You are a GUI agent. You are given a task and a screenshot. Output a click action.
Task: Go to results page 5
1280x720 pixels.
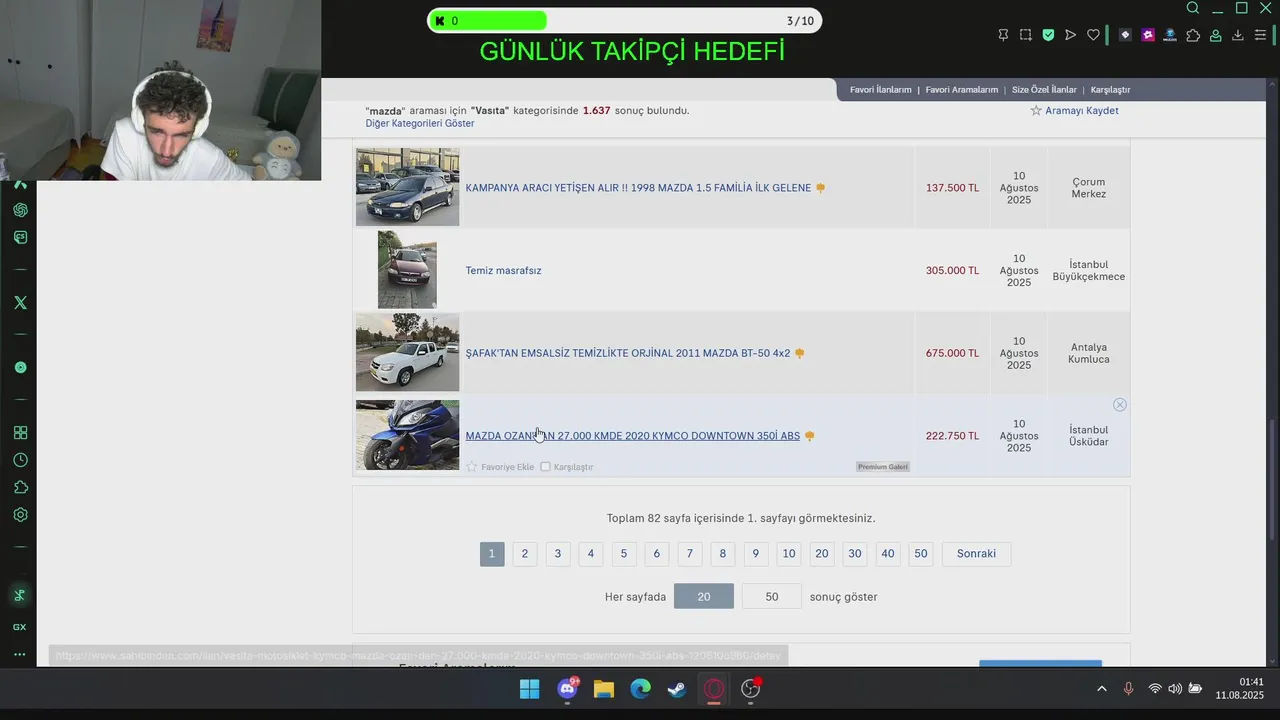[624, 554]
